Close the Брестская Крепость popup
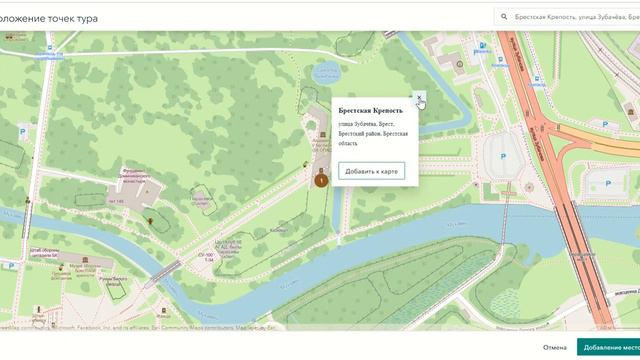 click(x=419, y=98)
